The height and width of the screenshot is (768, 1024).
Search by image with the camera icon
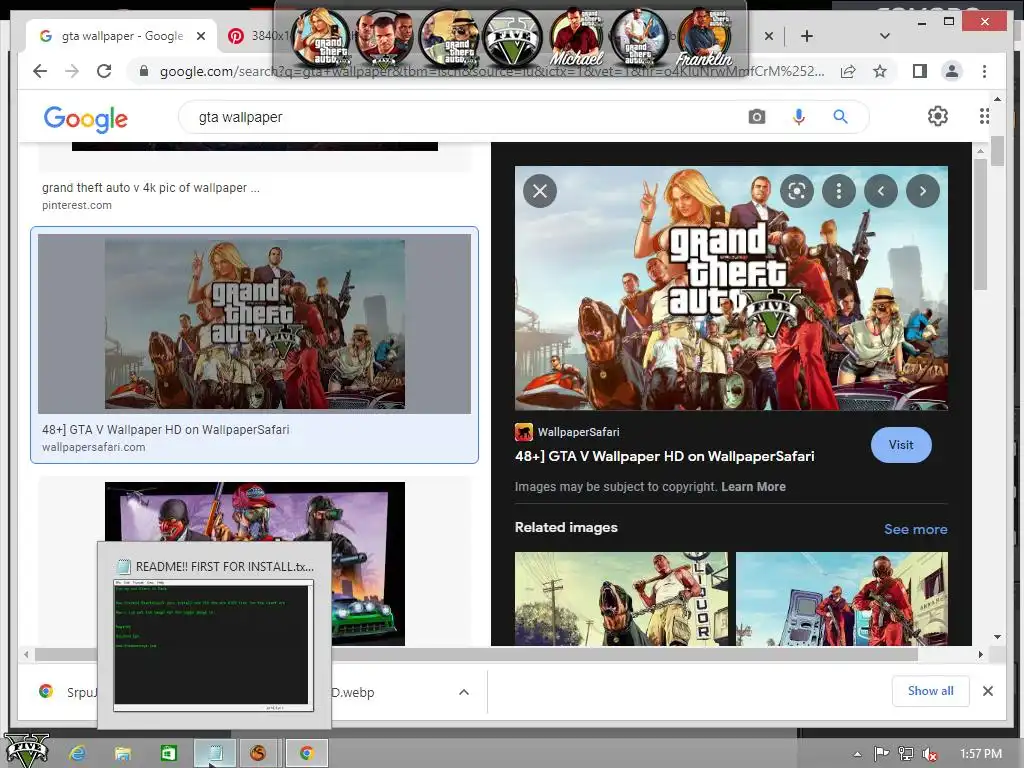[756, 117]
